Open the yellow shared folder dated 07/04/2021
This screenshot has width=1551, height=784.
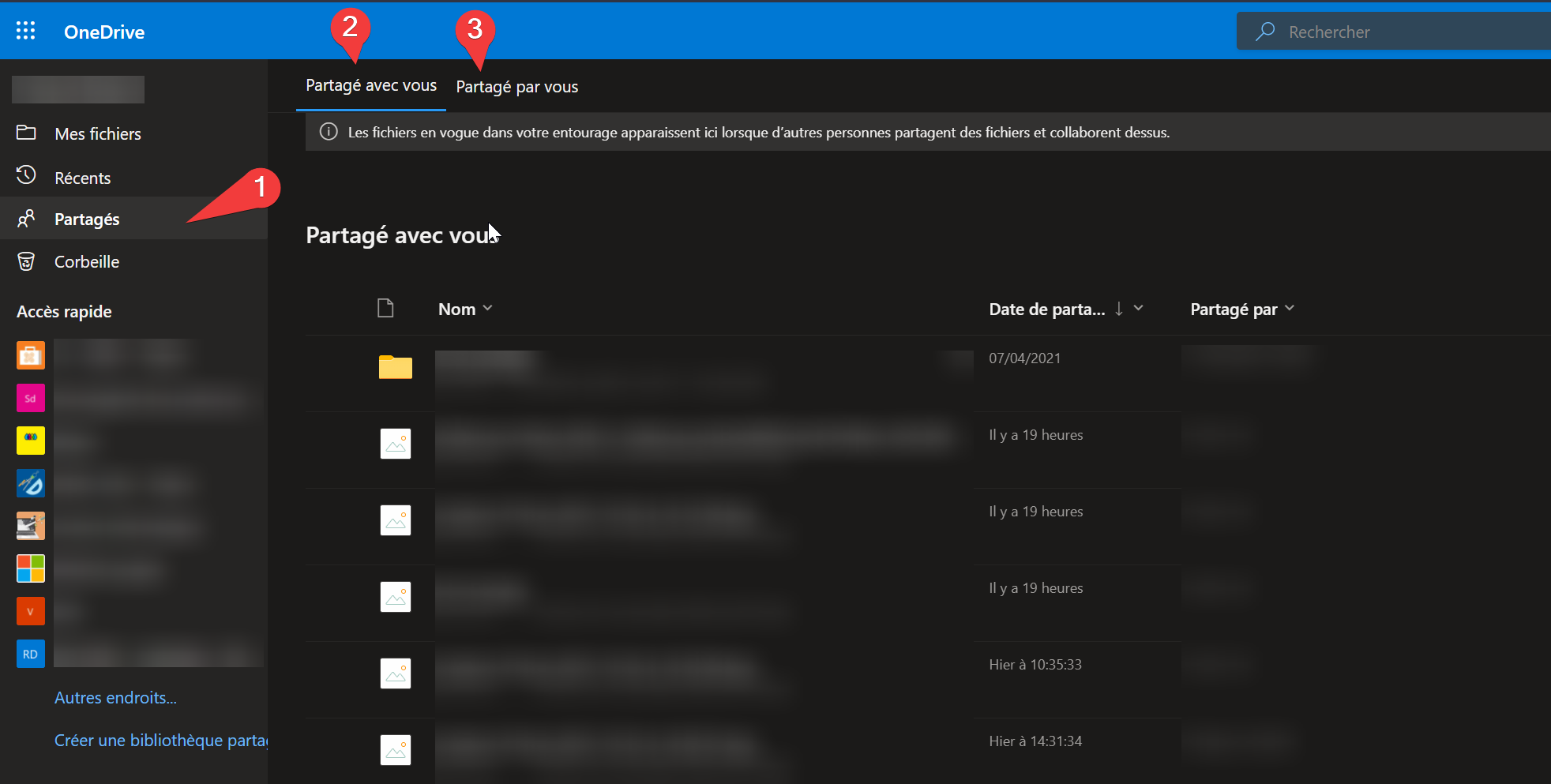tap(396, 367)
